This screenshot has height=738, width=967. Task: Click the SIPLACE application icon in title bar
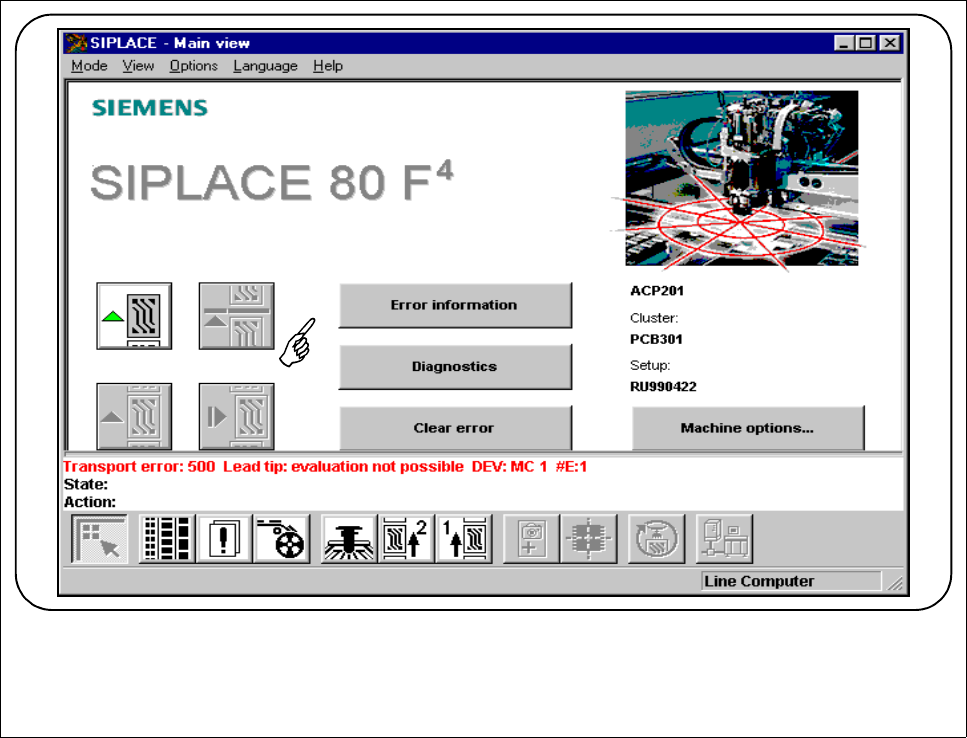tap(76, 43)
